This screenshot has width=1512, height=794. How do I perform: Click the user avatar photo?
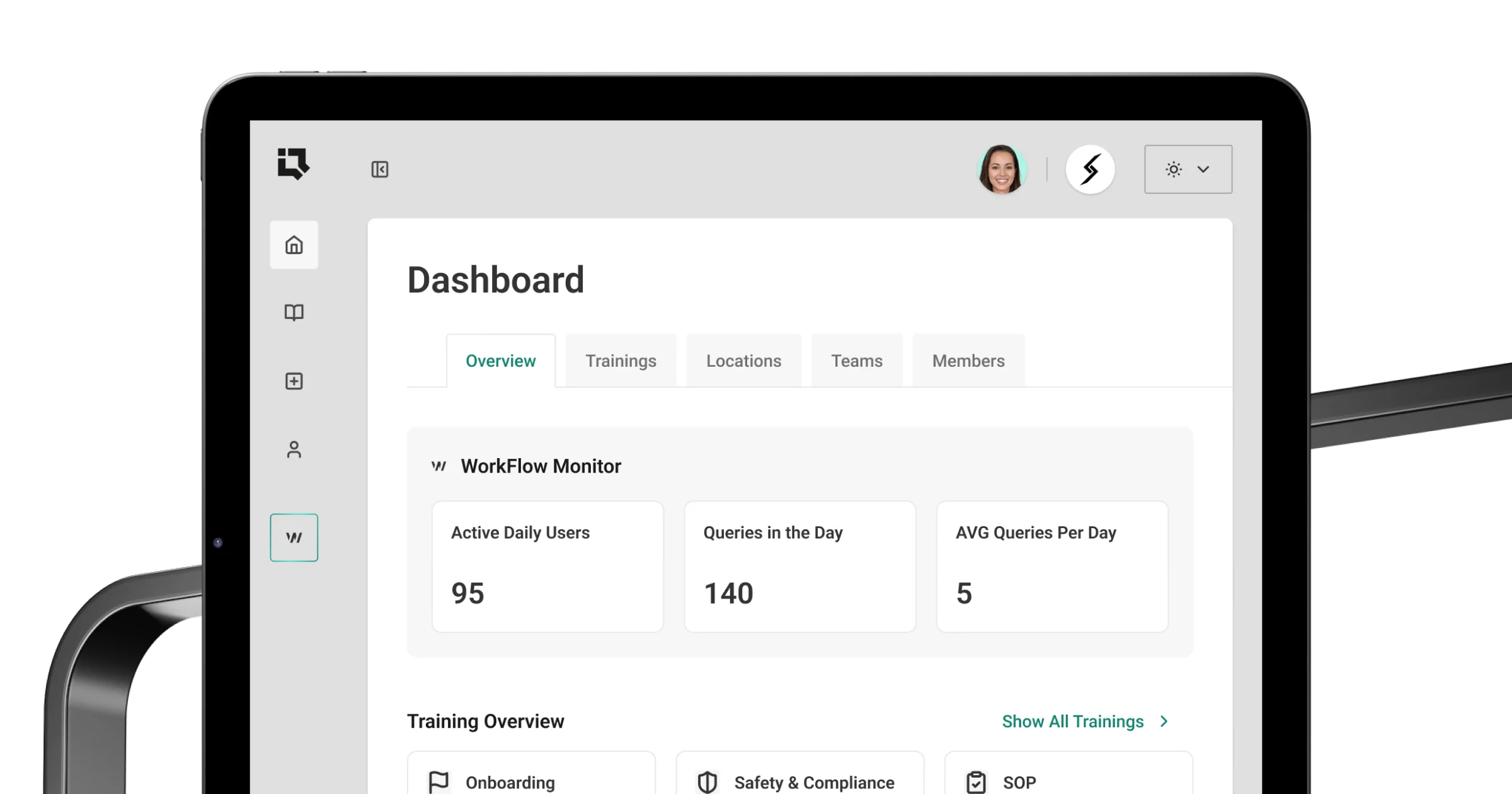[x=1003, y=169]
